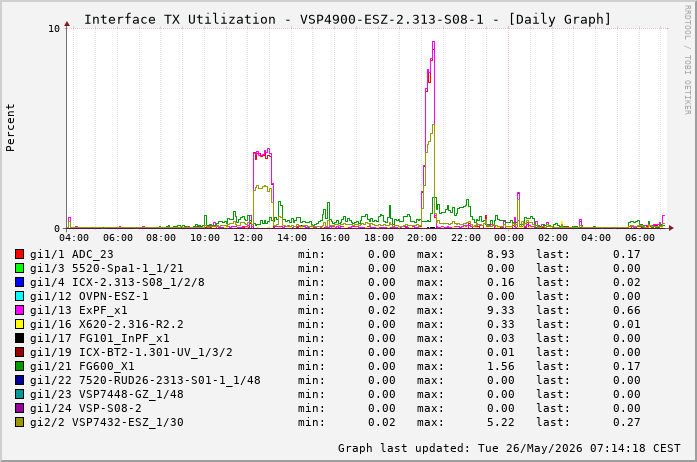This screenshot has height=462, width=697.
Task: Click the 20:00 x-axis time label
Action: tap(422, 238)
